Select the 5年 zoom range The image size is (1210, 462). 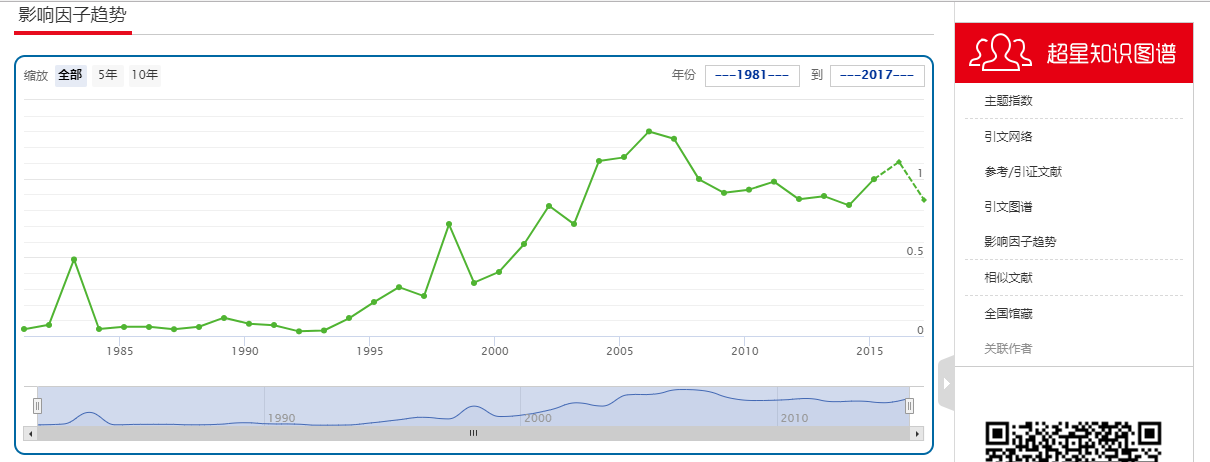click(107, 75)
